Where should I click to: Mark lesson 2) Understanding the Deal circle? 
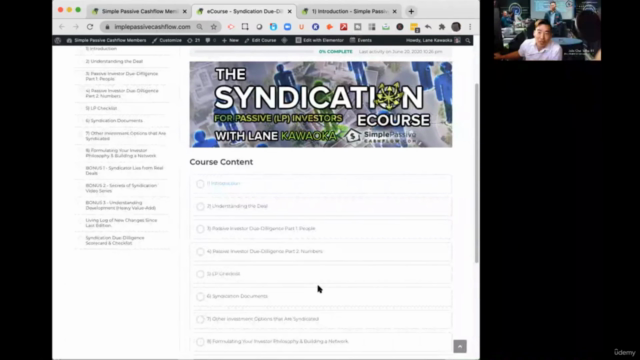click(200, 207)
